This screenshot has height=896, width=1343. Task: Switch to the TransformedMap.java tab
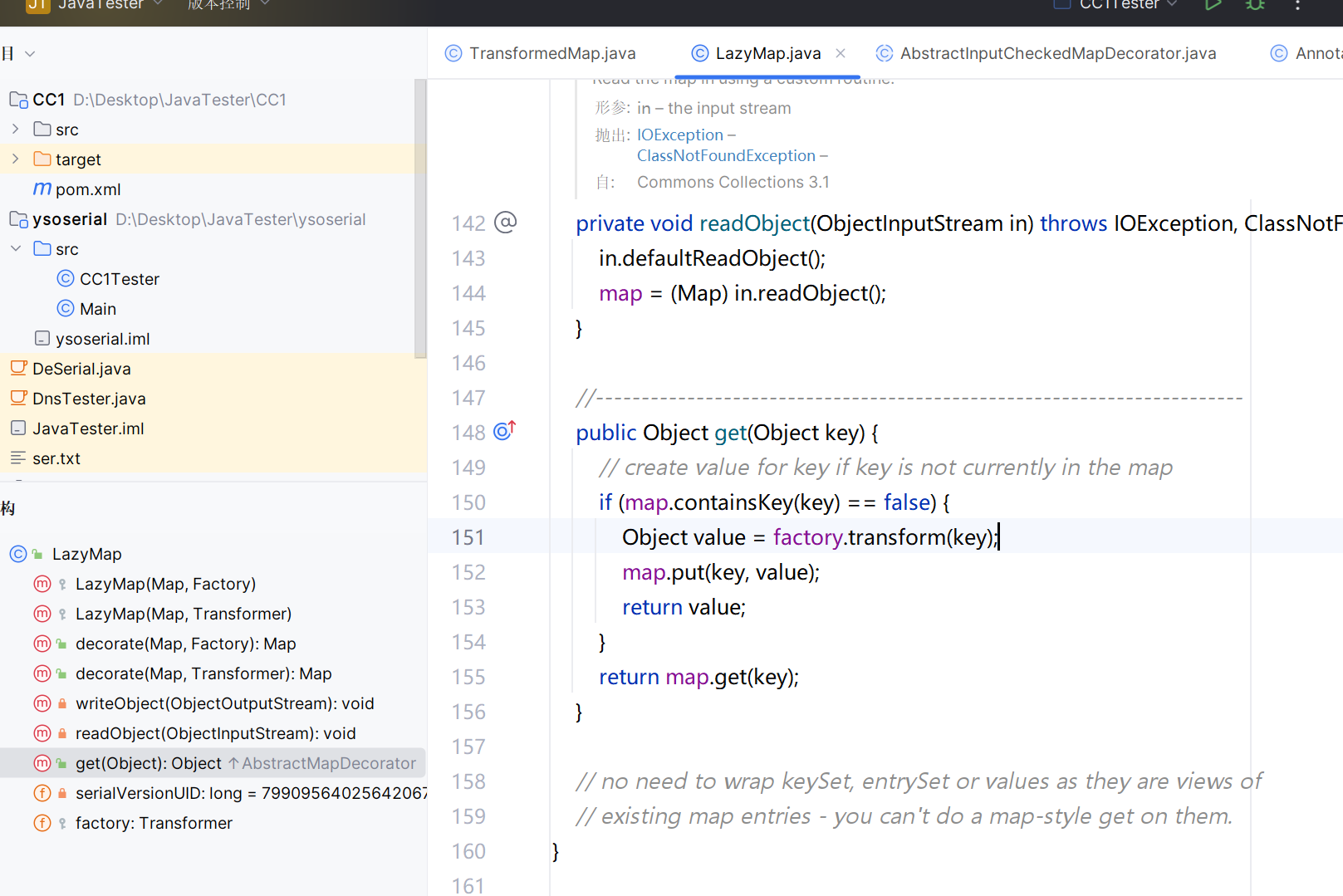pyautogui.click(x=551, y=53)
